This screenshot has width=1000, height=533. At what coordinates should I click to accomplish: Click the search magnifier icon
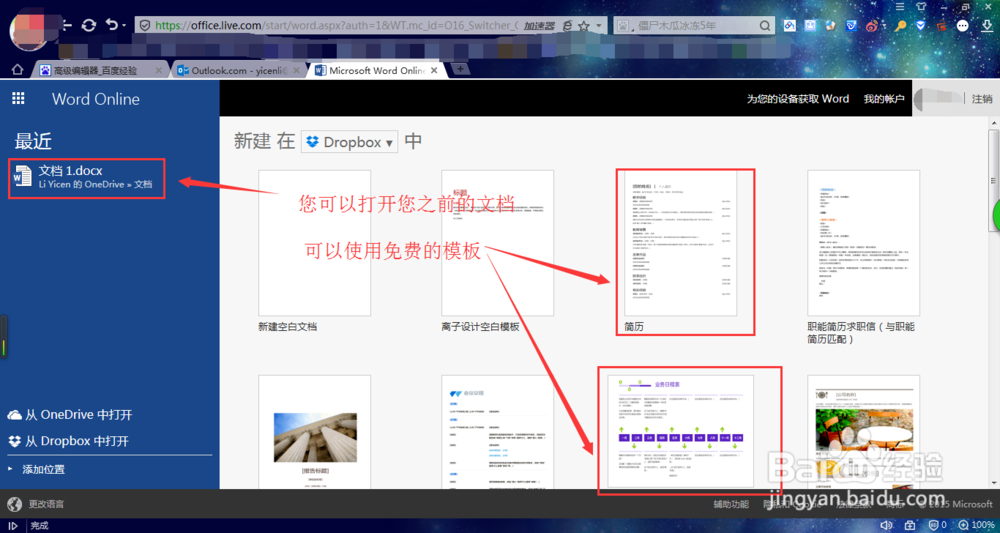click(765, 26)
